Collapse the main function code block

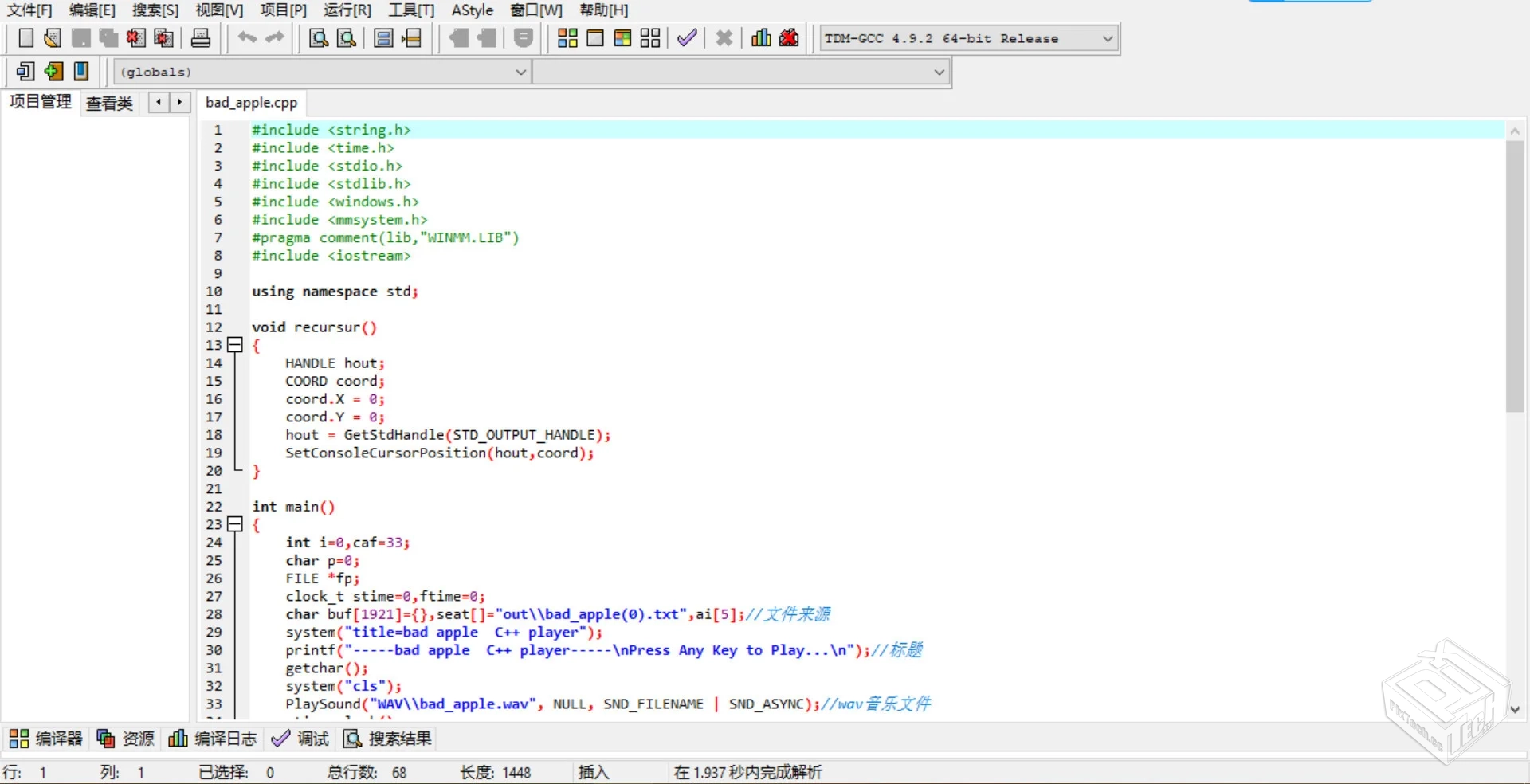point(234,524)
